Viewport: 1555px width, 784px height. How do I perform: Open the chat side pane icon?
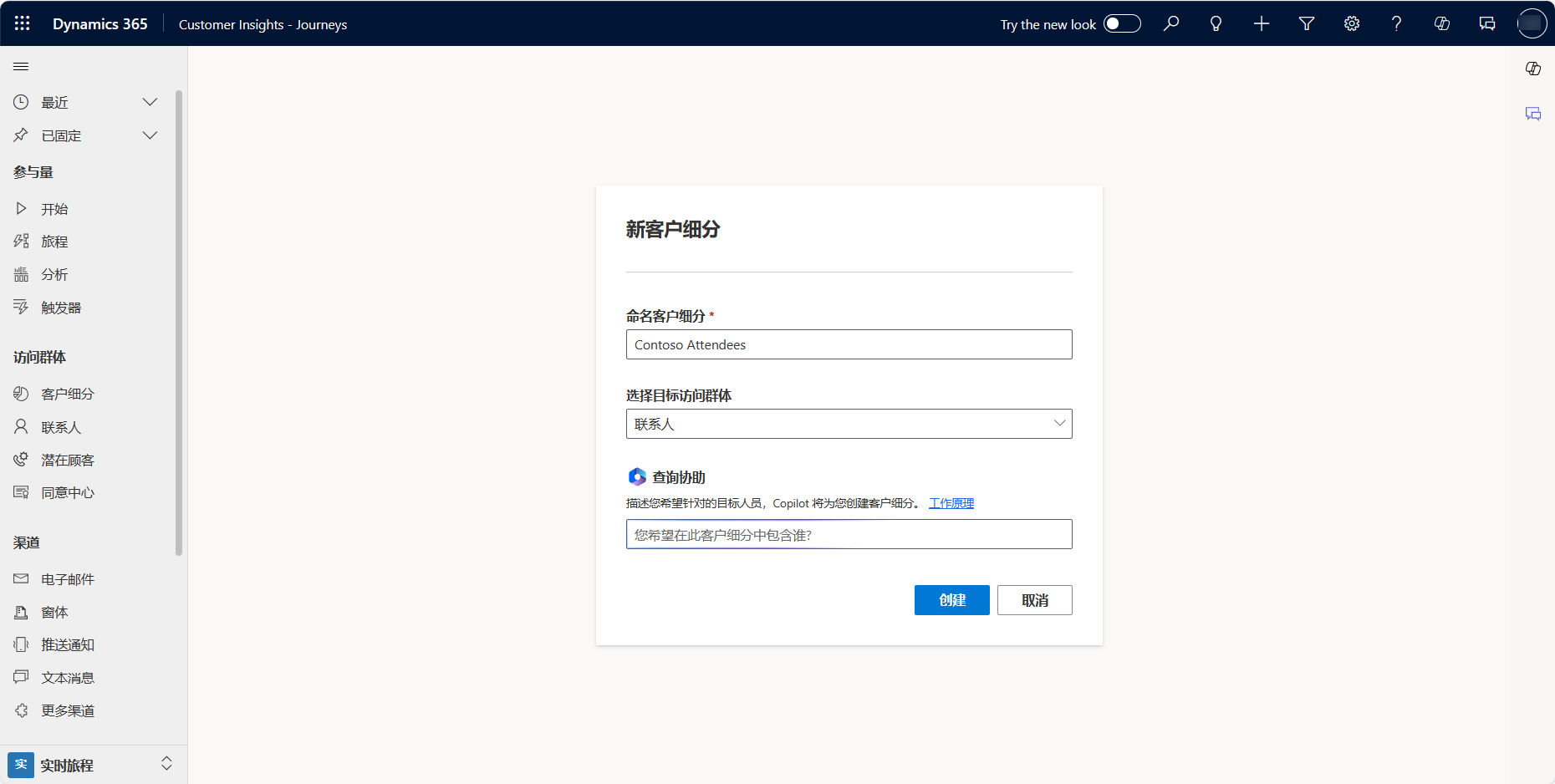pos(1533,114)
